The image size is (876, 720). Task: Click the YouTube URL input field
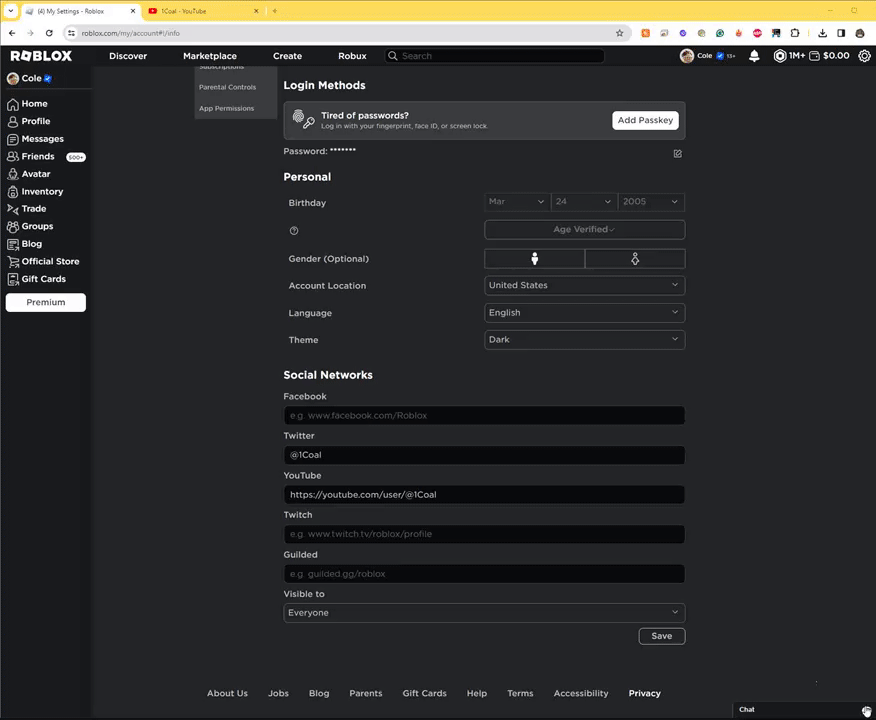[x=484, y=494]
